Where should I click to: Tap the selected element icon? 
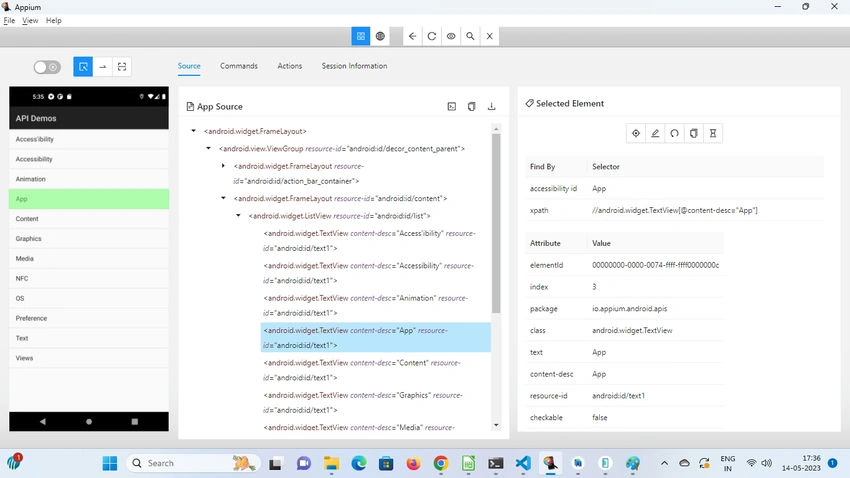[636, 133]
